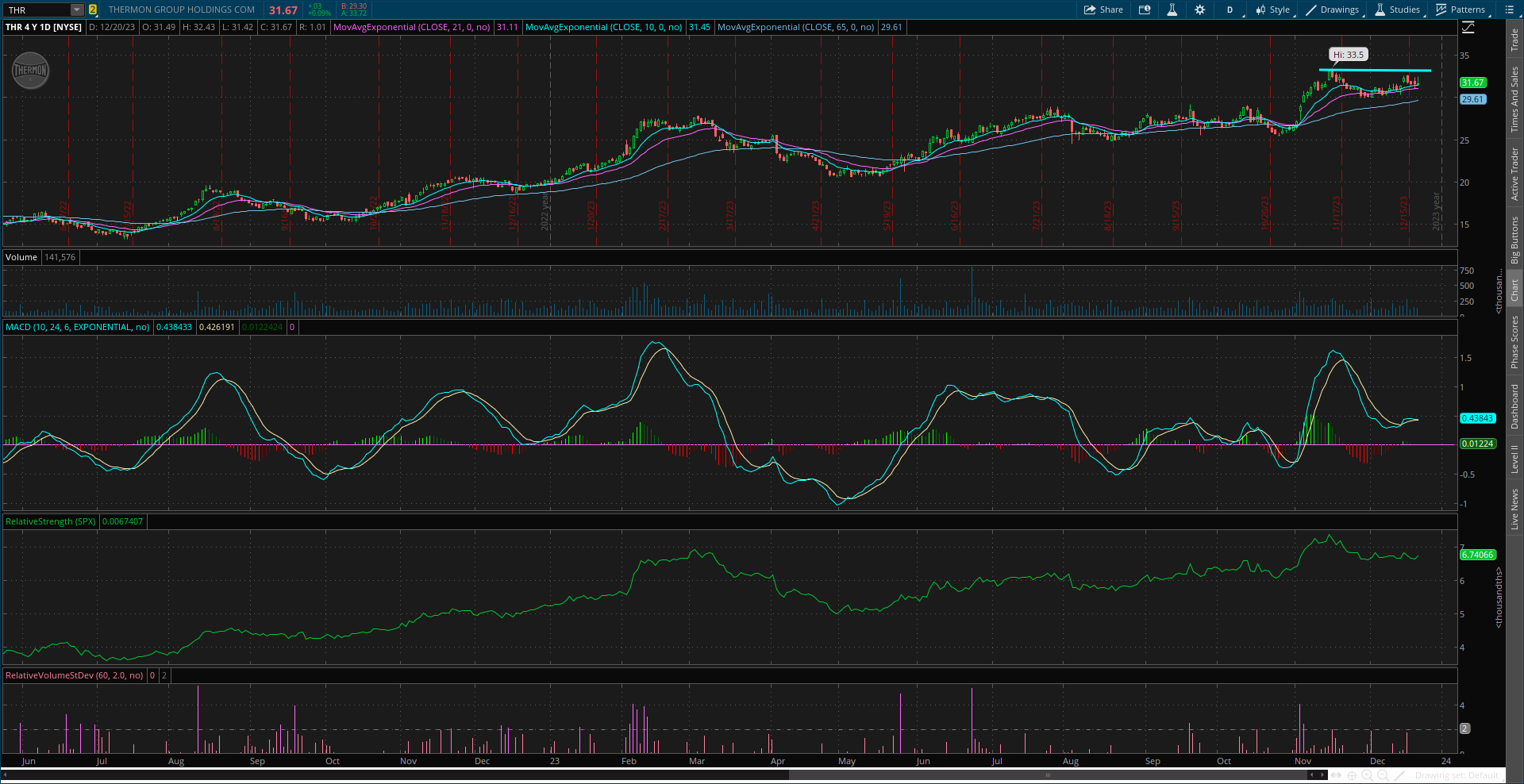Image resolution: width=1524 pixels, height=784 pixels.
Task: Click the horizontal chart scrollbar thumb
Action: click(x=1048, y=775)
